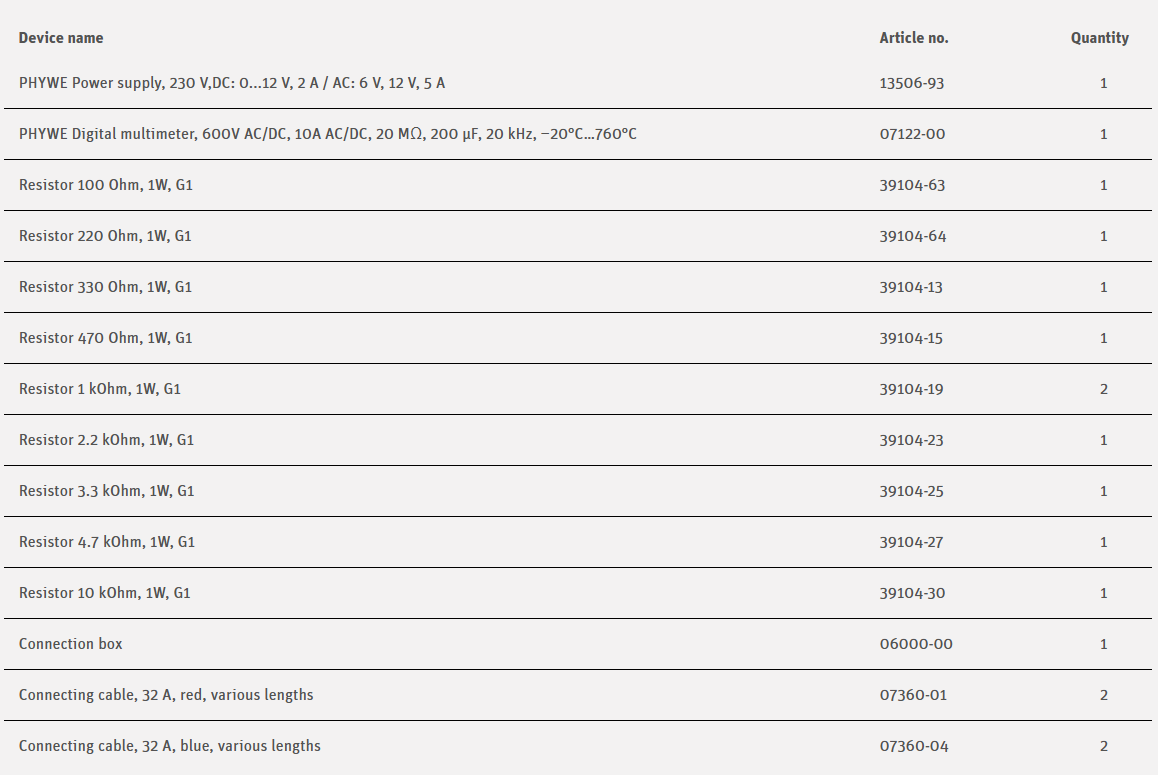Click Resistor 1 kOhm device name
This screenshot has height=775, width=1158.
pos(100,389)
